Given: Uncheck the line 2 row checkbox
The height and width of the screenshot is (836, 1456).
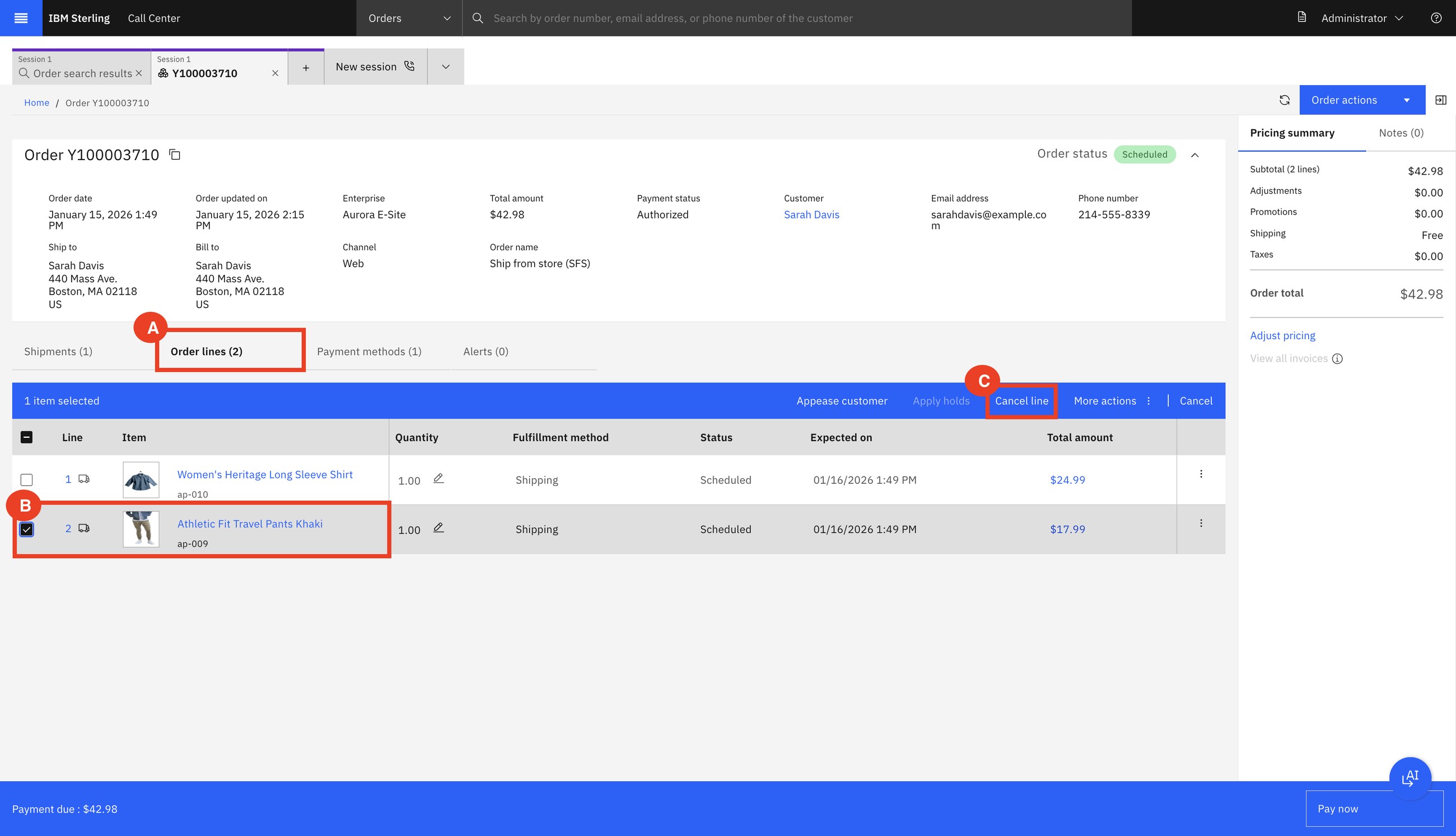Looking at the screenshot, I should point(26,529).
